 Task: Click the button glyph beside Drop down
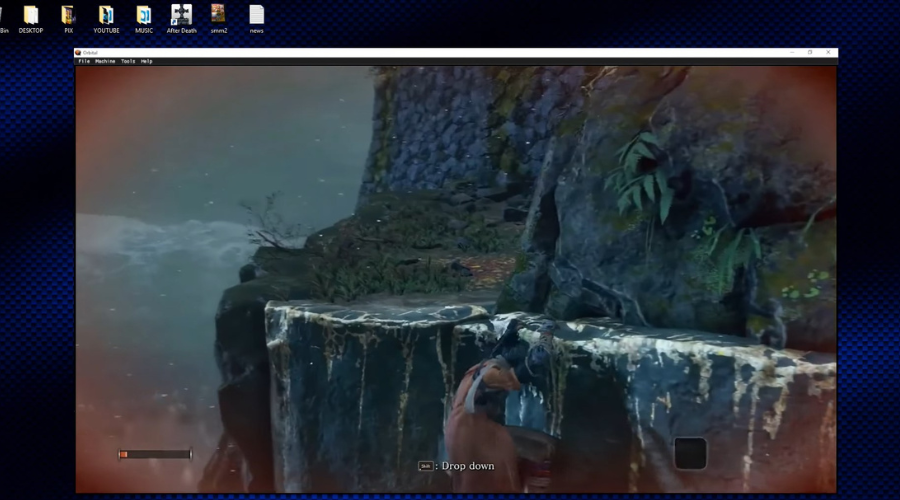pos(425,466)
